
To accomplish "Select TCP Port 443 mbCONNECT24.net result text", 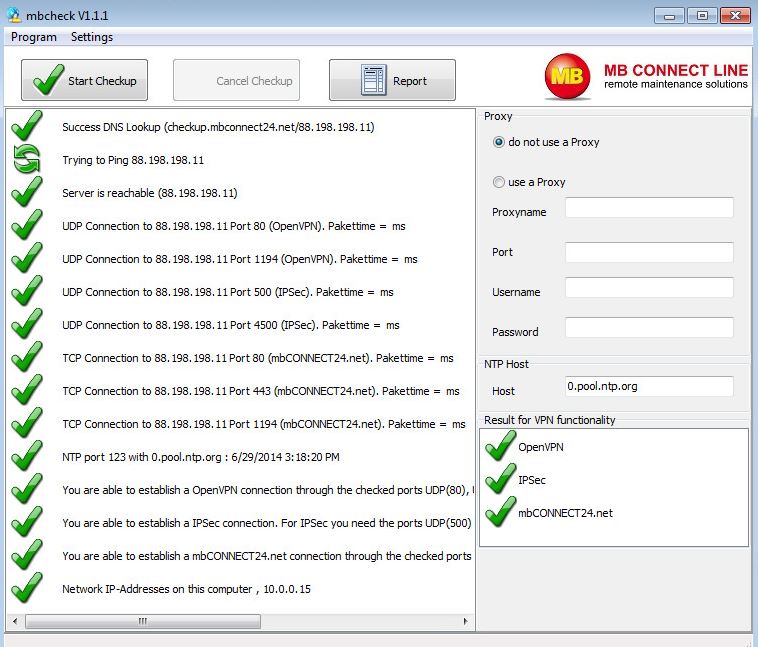I will 261,391.
